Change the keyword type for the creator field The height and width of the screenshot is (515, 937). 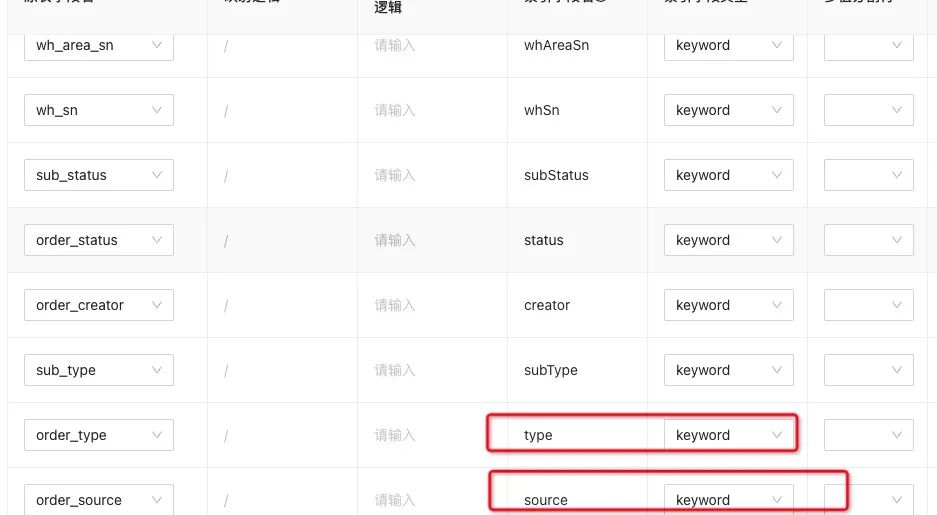pos(728,305)
